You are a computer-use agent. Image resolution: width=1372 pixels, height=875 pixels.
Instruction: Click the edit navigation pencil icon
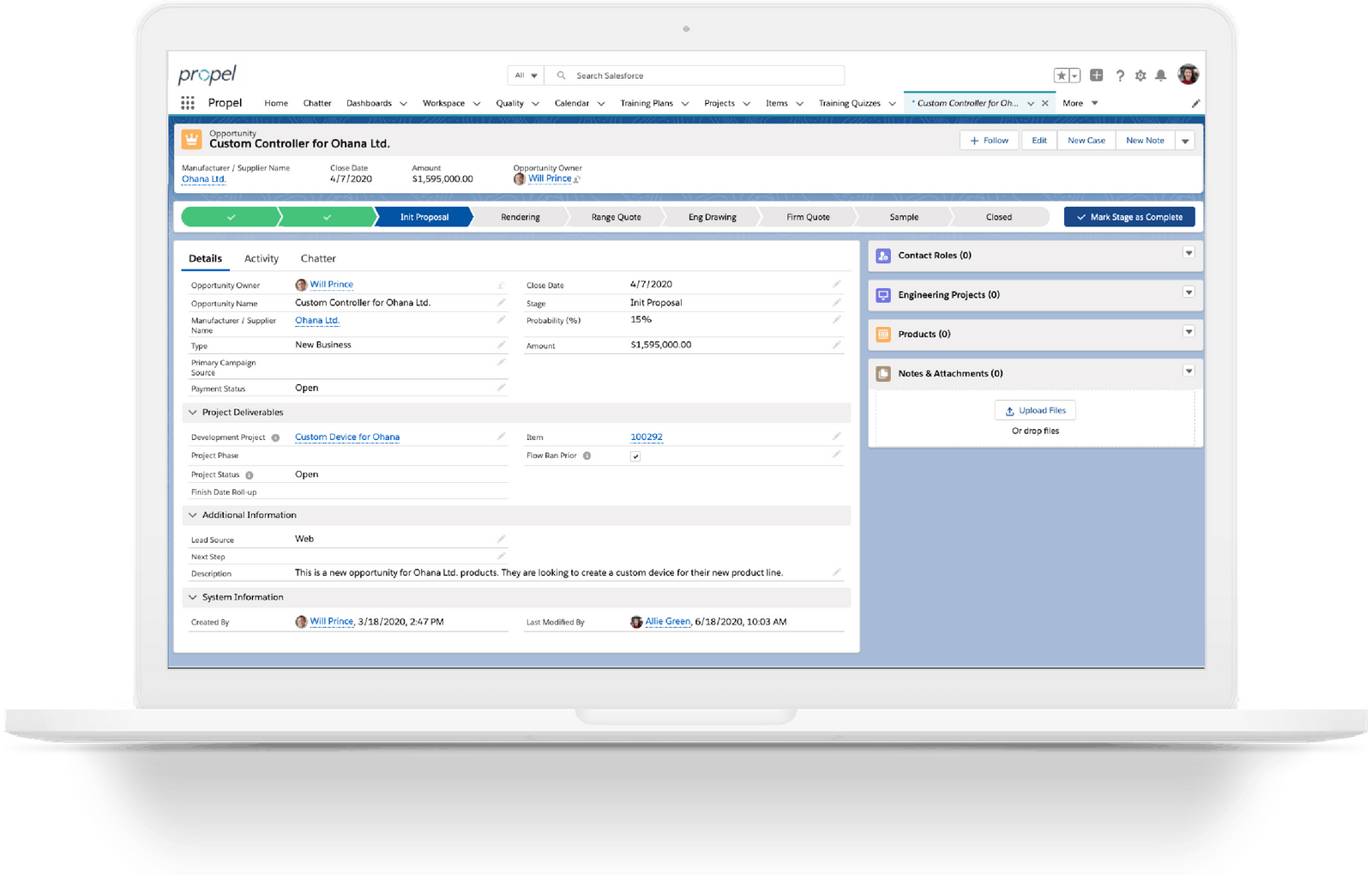[1195, 103]
